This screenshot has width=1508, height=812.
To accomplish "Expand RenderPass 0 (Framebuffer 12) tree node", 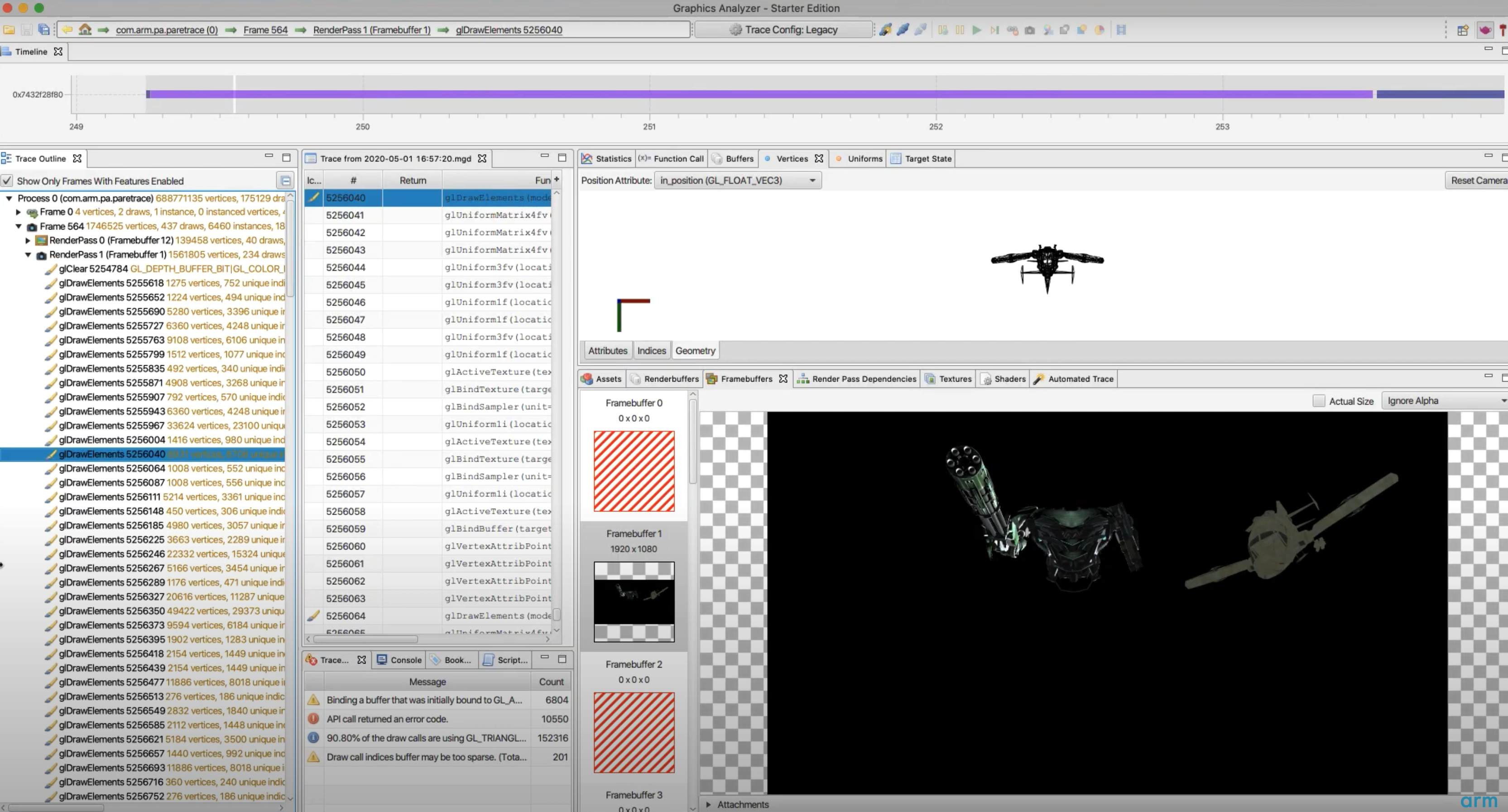I will [28, 240].
